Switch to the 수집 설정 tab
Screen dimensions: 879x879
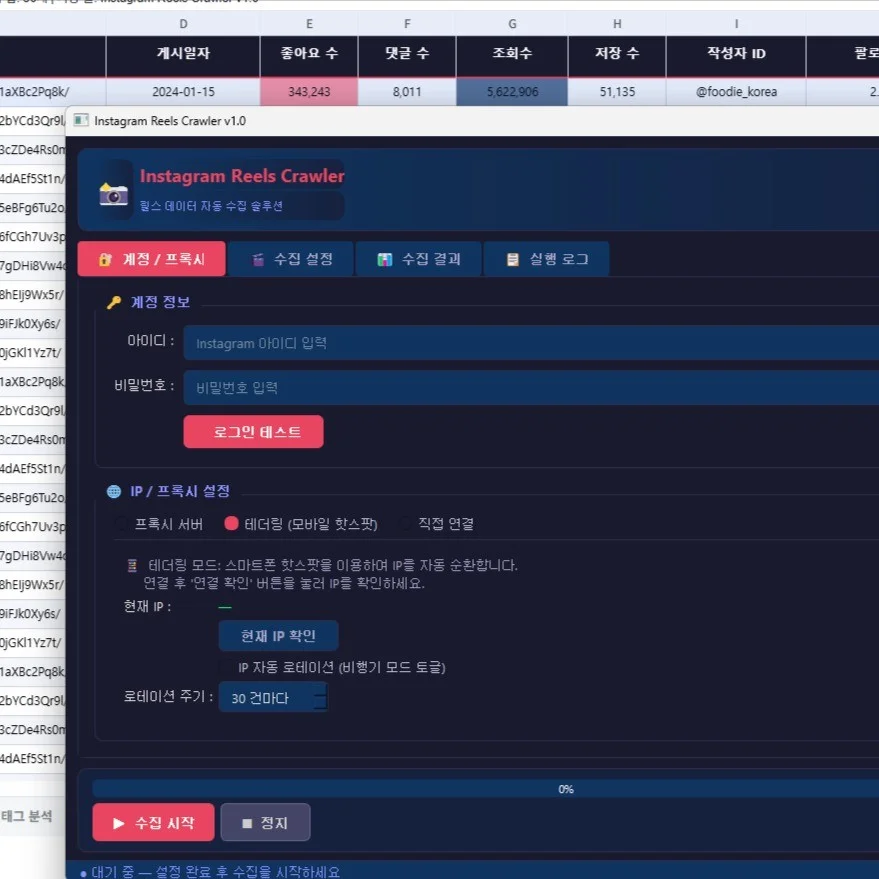point(291,259)
